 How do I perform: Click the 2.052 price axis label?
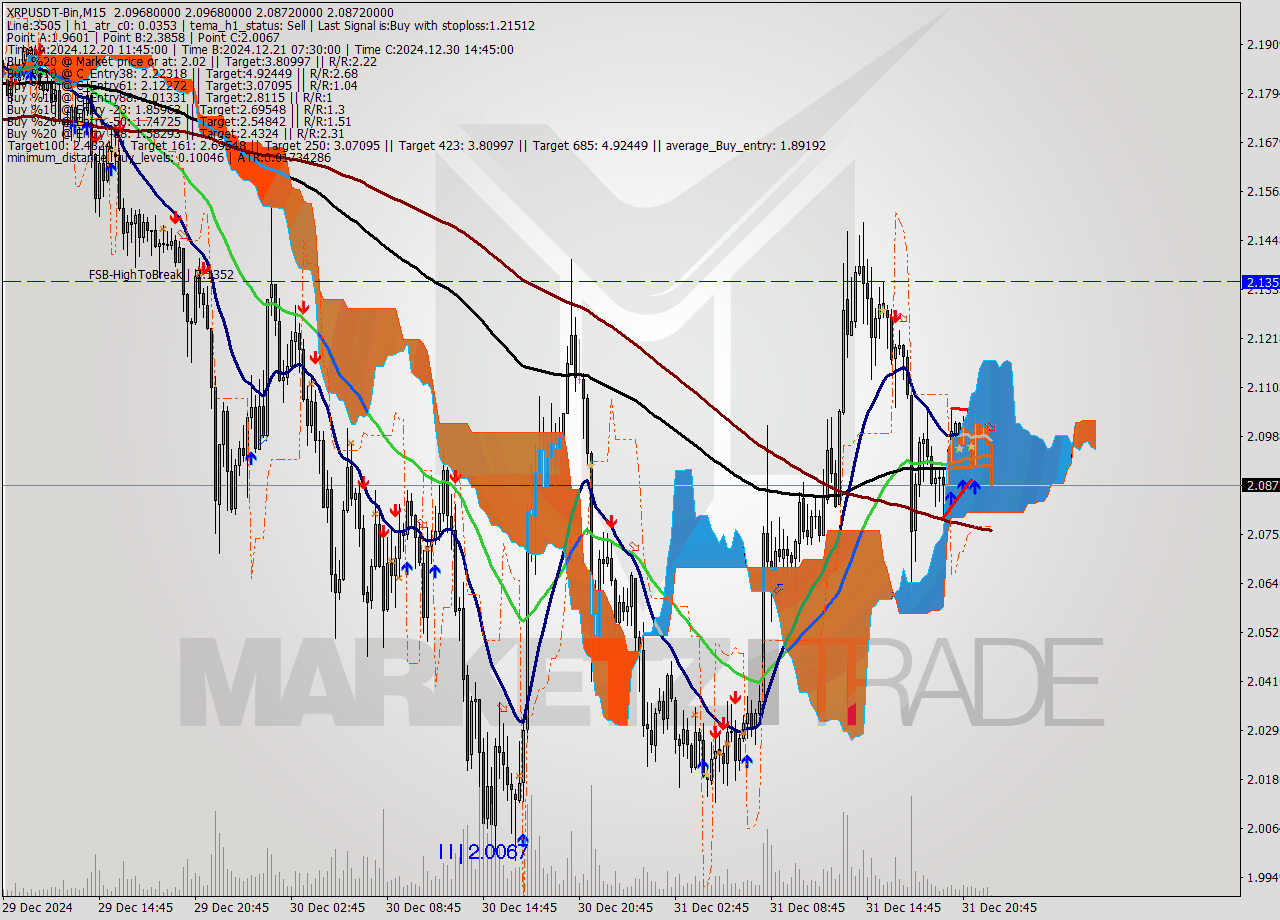1262,632
